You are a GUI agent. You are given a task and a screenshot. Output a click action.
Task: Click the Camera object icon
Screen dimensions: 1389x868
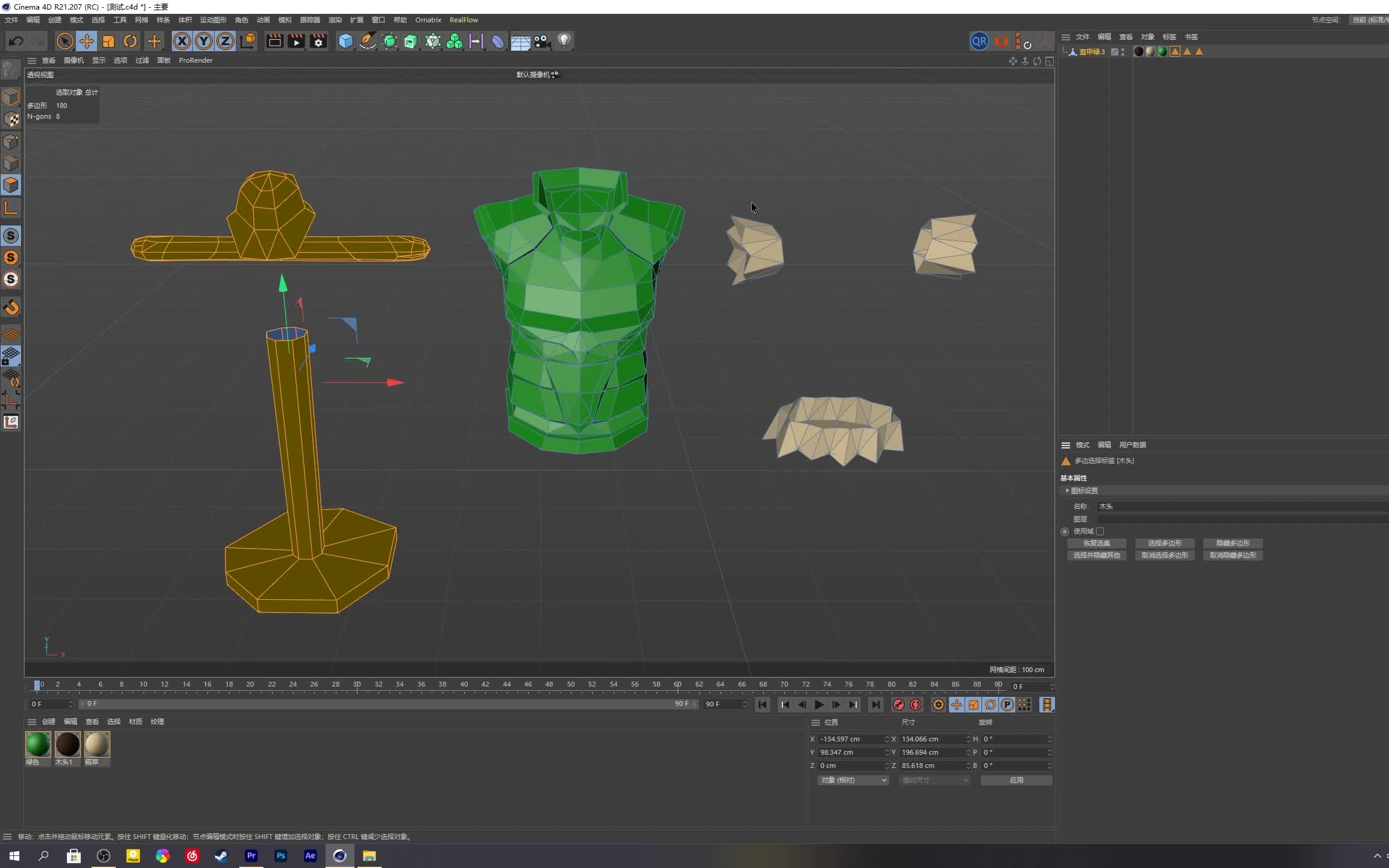pos(542,41)
